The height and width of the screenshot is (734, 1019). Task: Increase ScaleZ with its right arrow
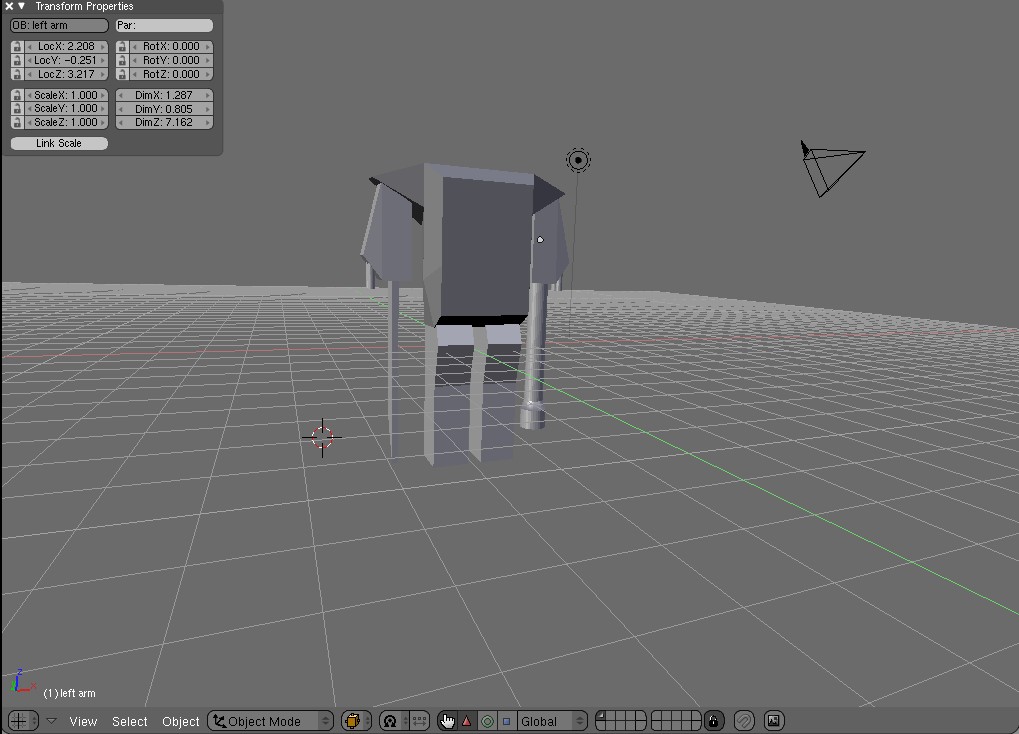[x=103, y=122]
